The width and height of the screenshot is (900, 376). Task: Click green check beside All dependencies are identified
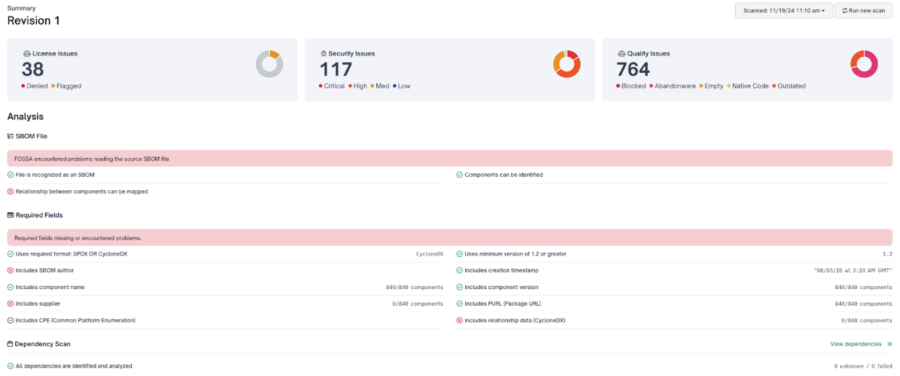[x=10, y=366]
